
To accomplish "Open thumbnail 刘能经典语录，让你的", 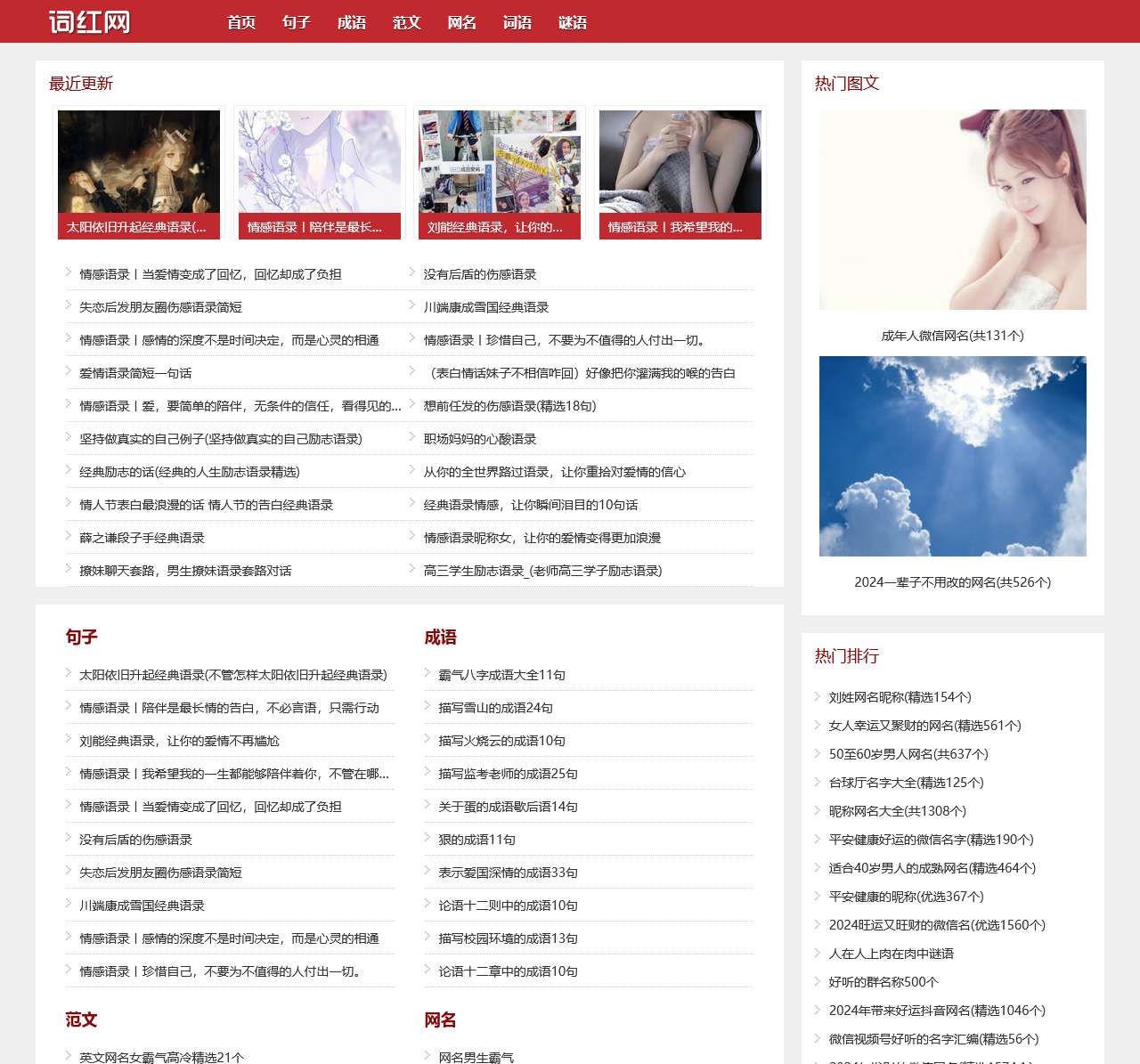I will [500, 175].
